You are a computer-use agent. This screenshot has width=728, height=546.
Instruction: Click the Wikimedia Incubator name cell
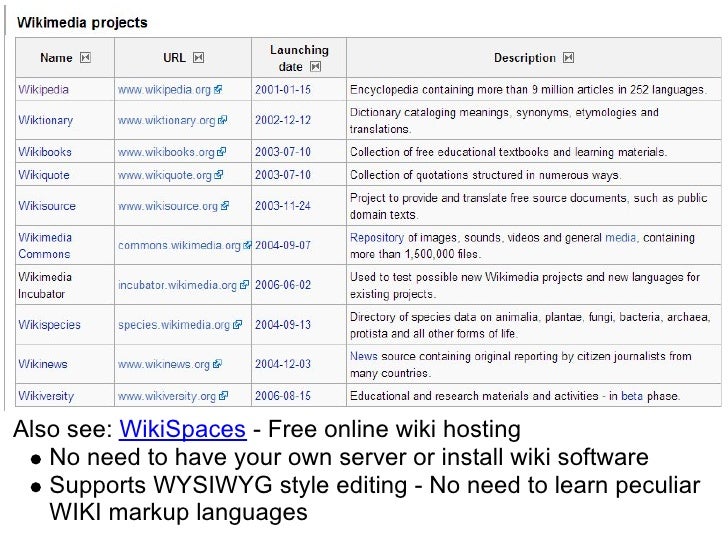click(65, 285)
